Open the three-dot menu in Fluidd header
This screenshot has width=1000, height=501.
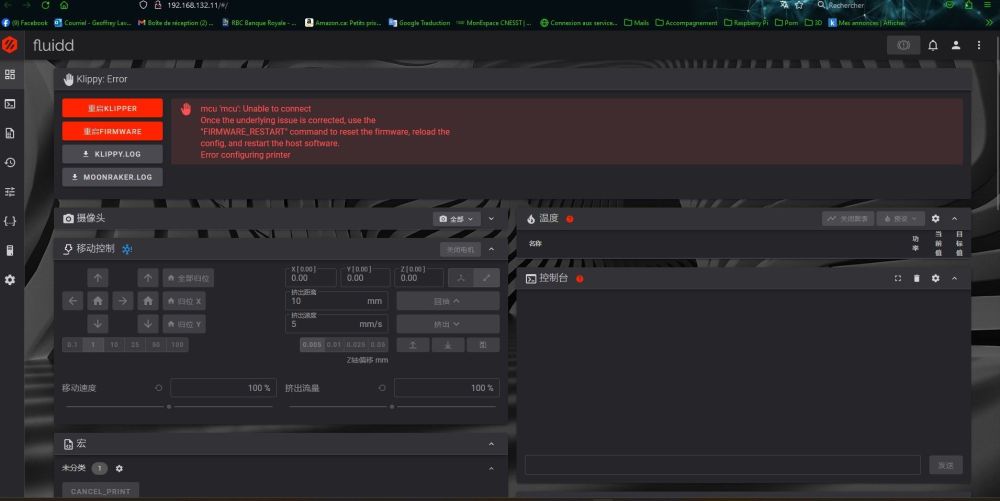point(978,45)
